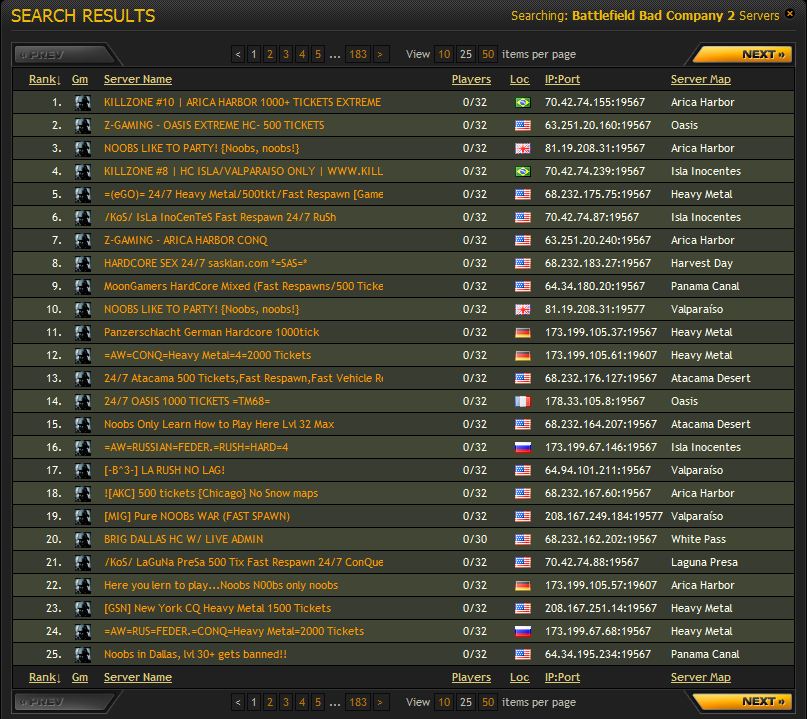Viewport: 807px width, 719px height.
Task: View 50 items per page at top
Action: (x=488, y=55)
